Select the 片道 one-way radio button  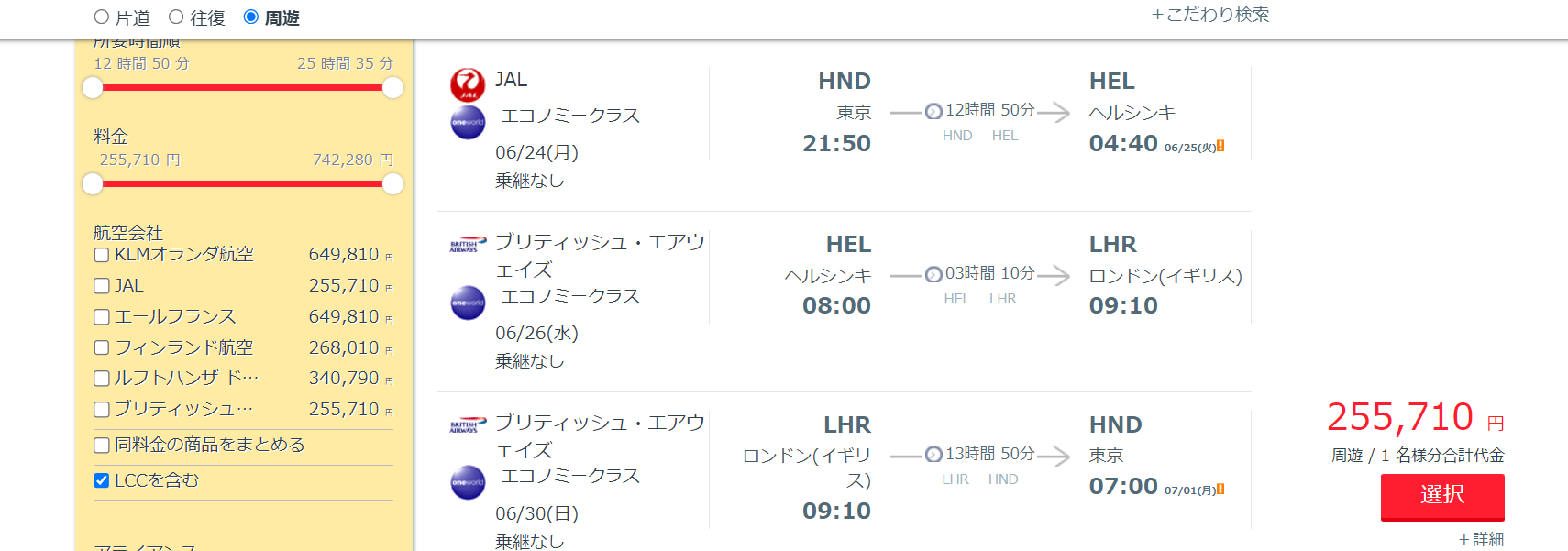(102, 17)
